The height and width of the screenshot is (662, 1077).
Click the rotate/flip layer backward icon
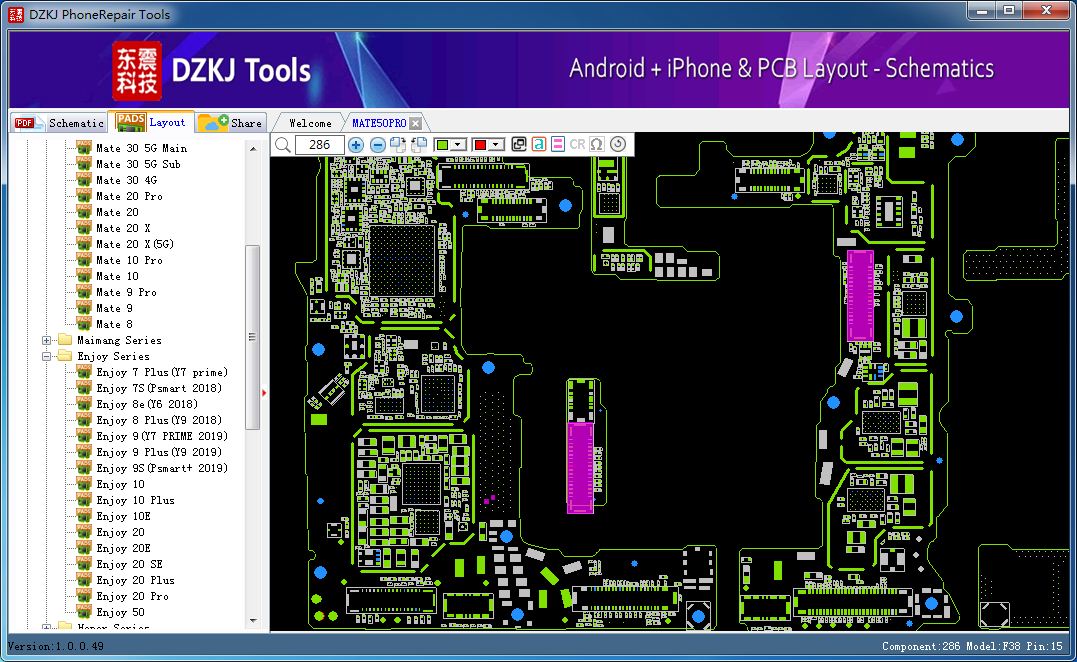(419, 144)
